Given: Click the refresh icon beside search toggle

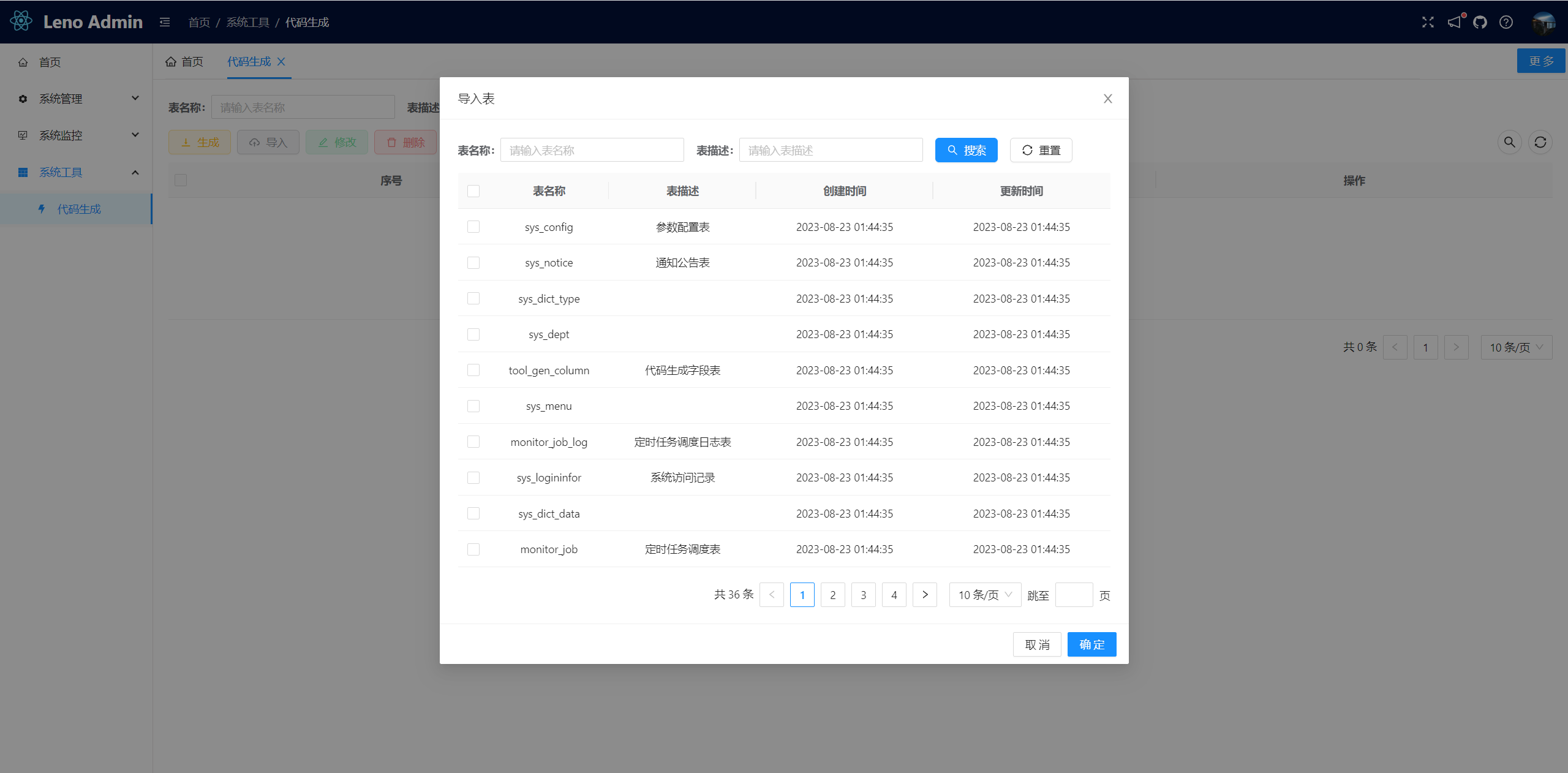Looking at the screenshot, I should click(1540, 143).
